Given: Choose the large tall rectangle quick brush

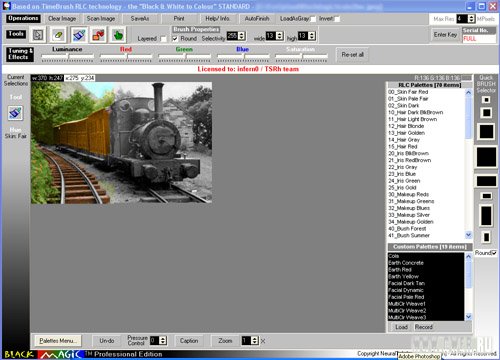Looking at the screenshot, I should [486, 215].
